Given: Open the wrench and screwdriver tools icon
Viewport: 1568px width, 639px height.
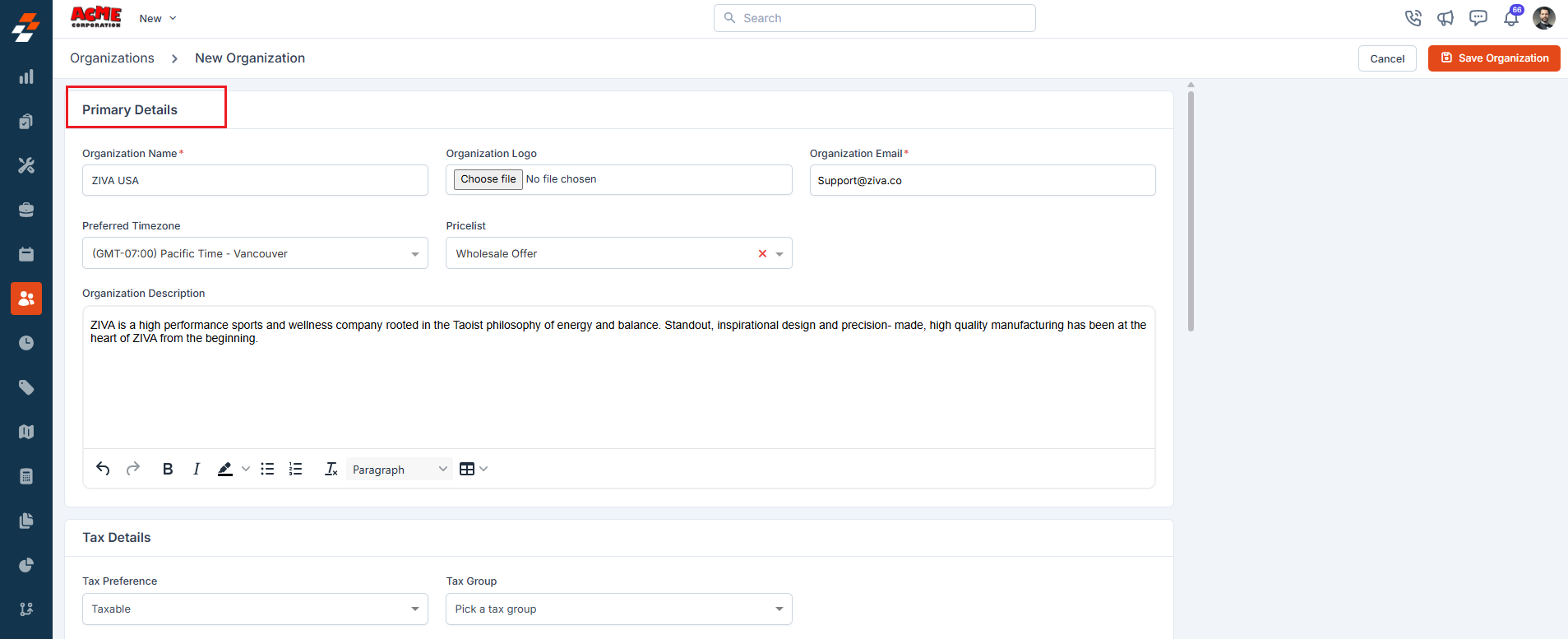Looking at the screenshot, I should pos(26,165).
